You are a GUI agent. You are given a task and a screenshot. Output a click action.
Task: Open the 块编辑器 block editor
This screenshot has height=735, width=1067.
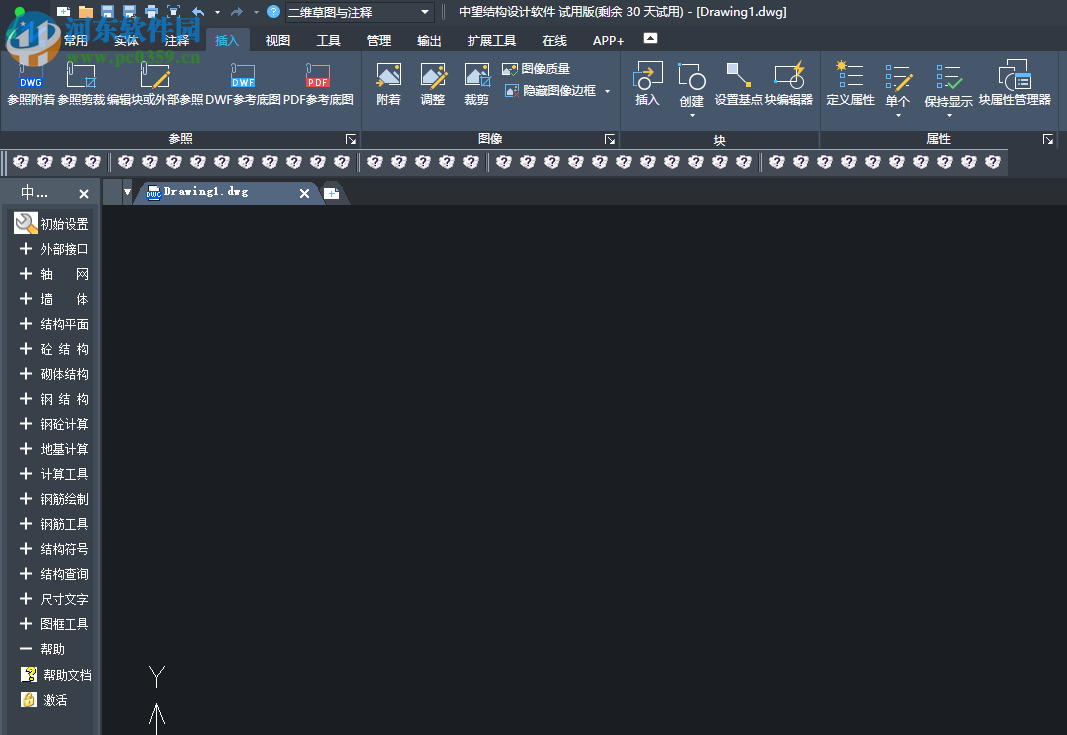(789, 84)
